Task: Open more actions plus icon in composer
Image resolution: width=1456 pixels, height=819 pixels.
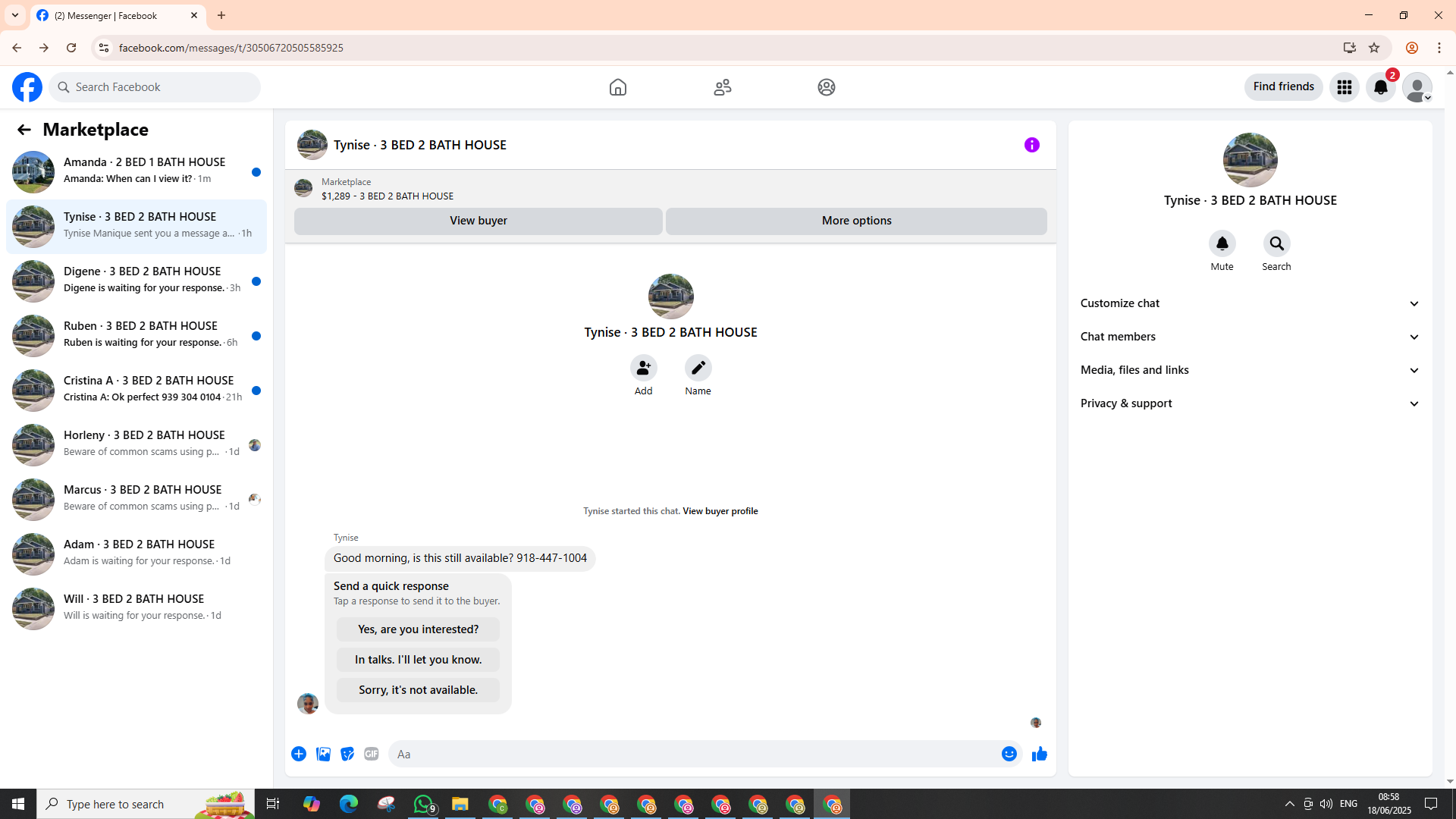Action: point(299,754)
